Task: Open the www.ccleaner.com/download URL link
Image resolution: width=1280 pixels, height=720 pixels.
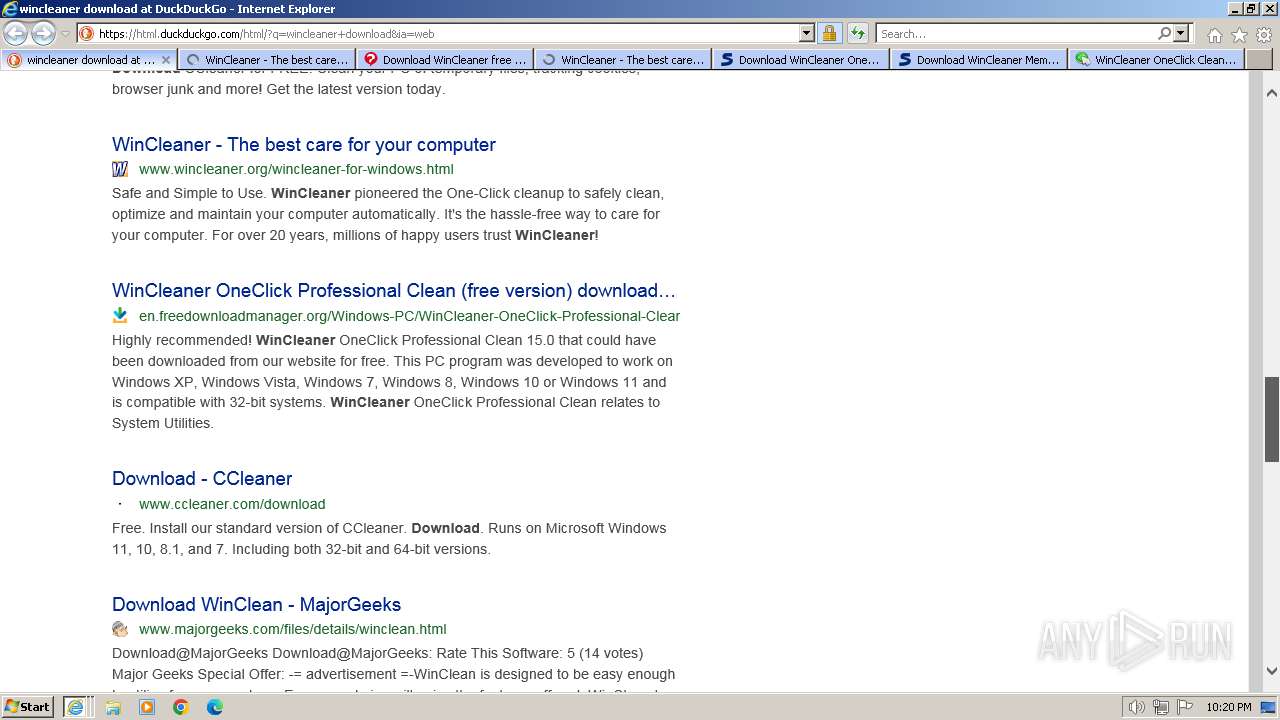Action: click(x=232, y=504)
